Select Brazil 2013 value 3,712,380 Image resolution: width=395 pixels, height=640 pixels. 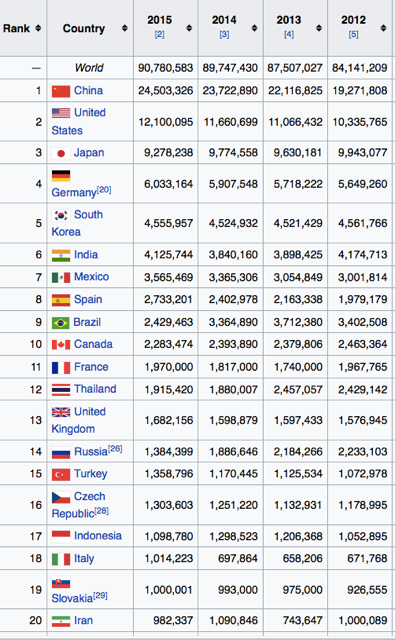coord(298,322)
